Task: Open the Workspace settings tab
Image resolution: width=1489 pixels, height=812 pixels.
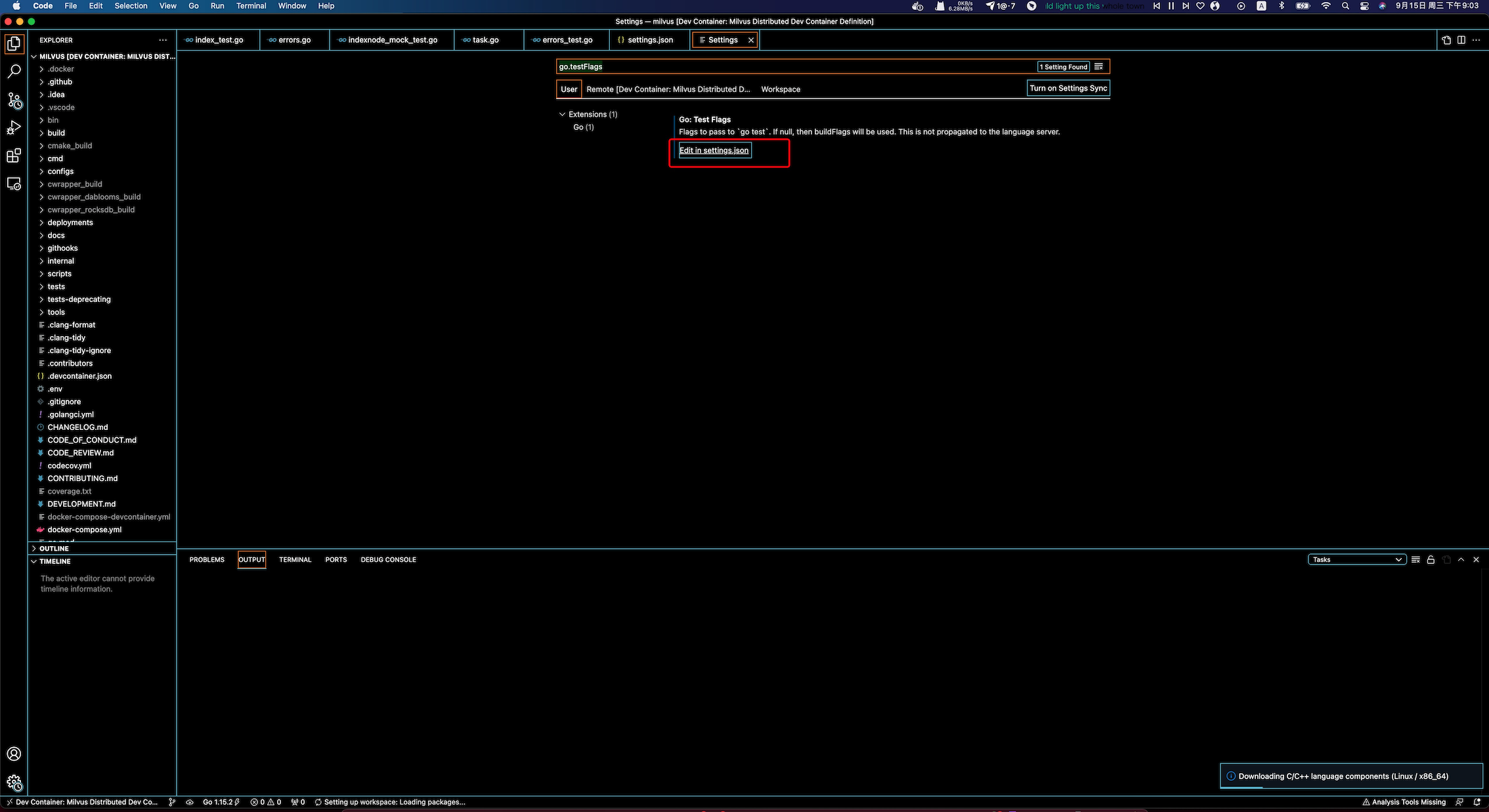Action: click(780, 89)
